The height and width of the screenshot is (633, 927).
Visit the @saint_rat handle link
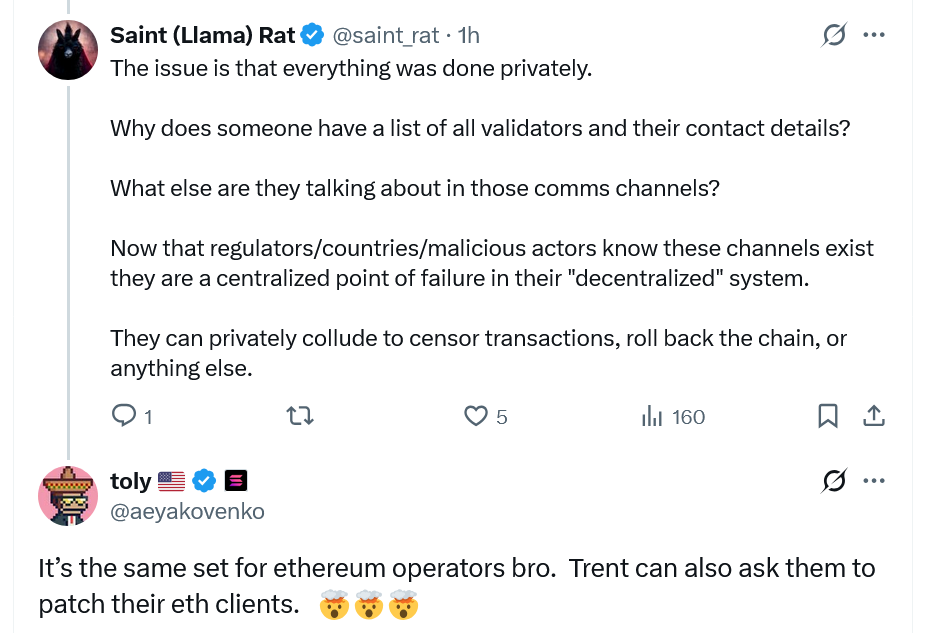point(385,36)
